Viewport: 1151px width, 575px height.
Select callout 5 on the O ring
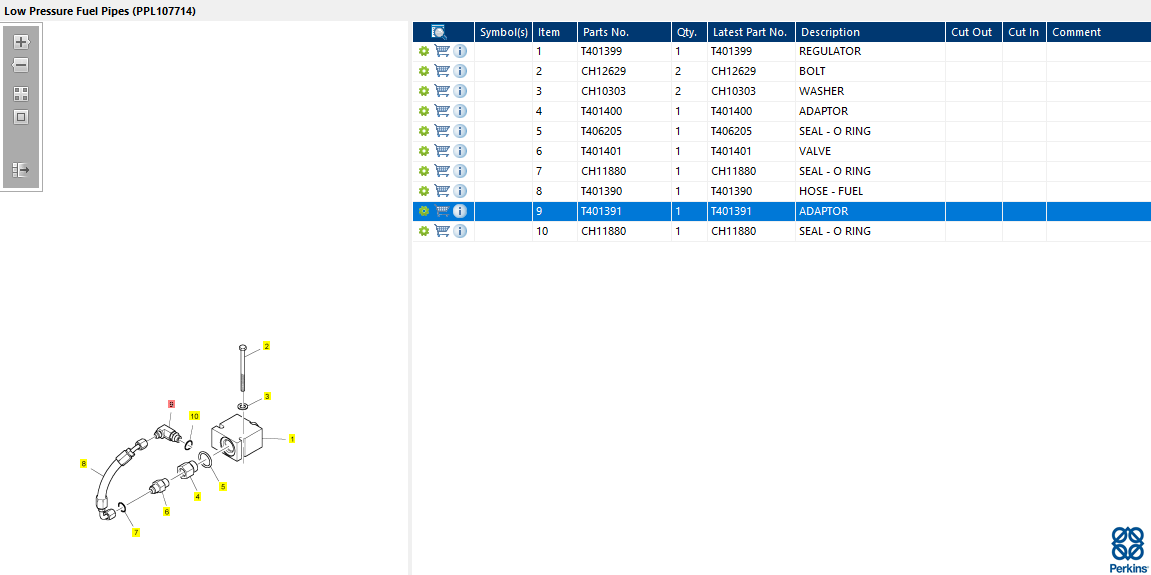point(223,486)
